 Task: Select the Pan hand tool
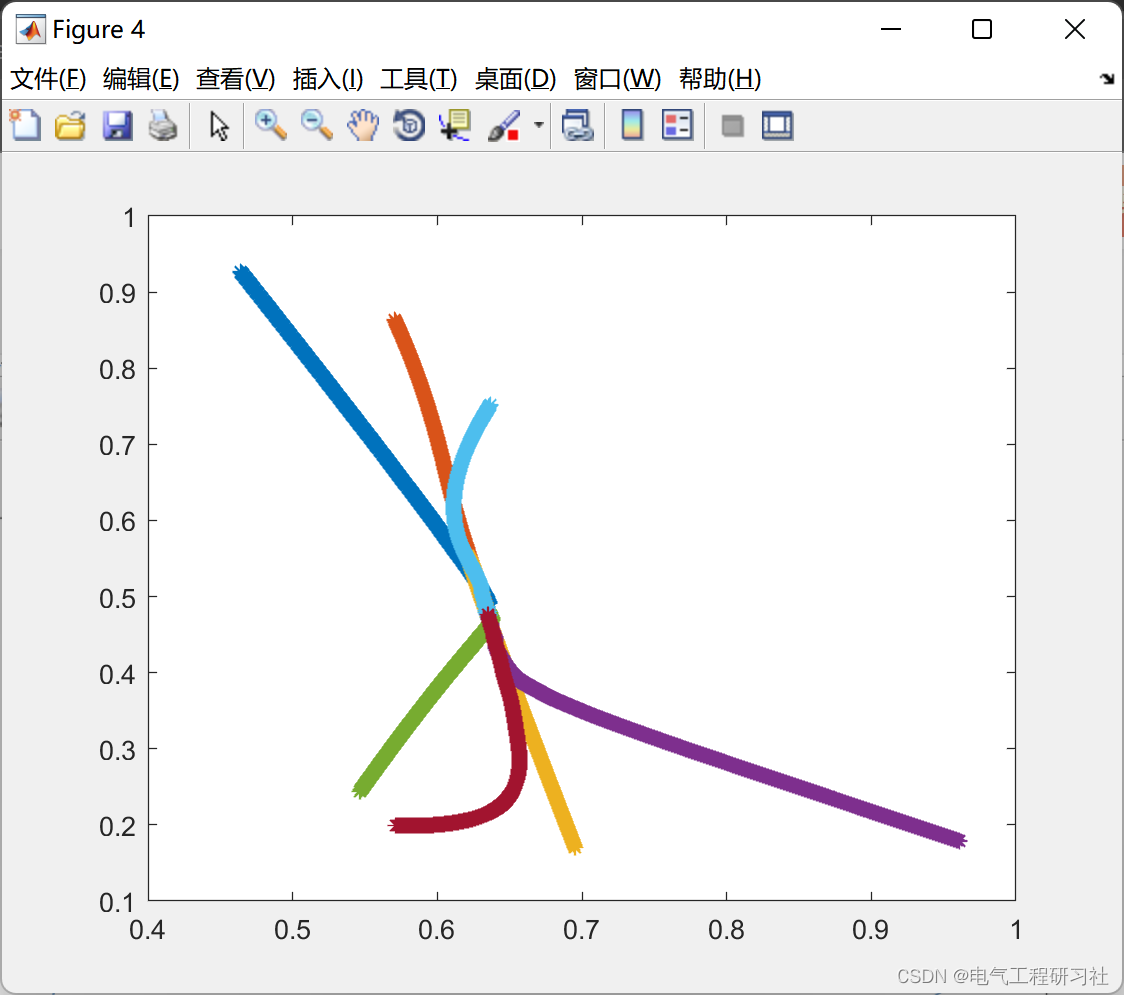(x=363, y=125)
